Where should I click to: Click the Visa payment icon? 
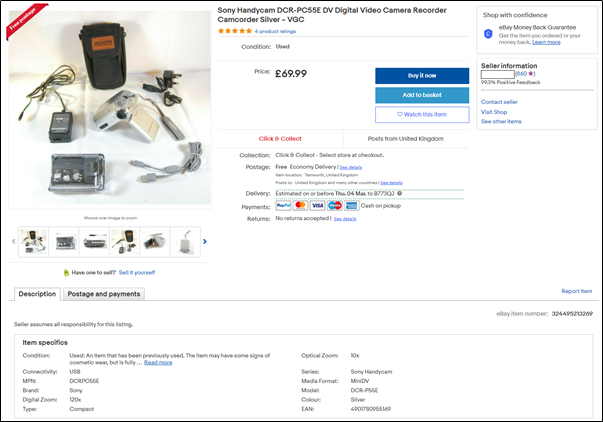[x=318, y=206]
